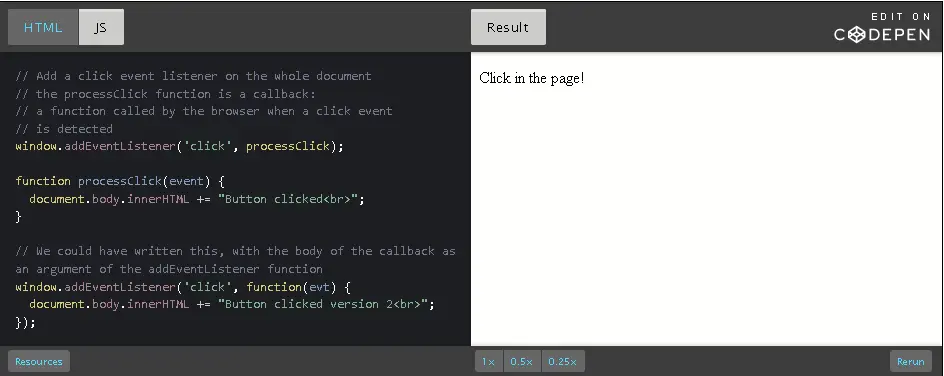The height and width of the screenshot is (376, 944).
Task: Click the comment '// Add a click event listener'
Action: click(x=117, y=76)
